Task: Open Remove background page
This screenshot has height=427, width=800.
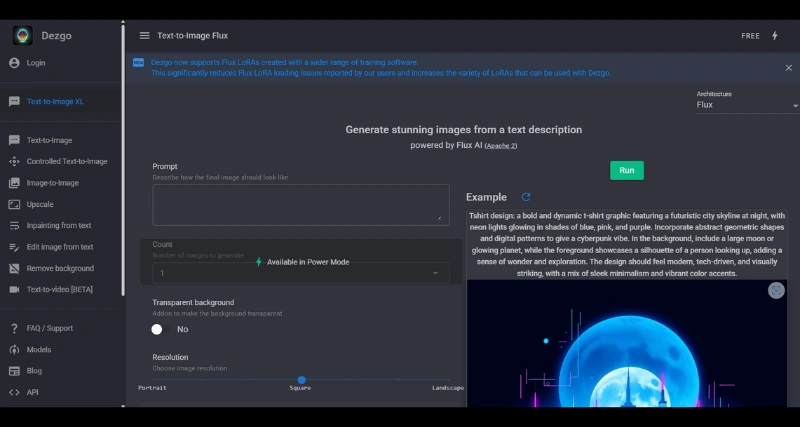Action: pos(60,268)
